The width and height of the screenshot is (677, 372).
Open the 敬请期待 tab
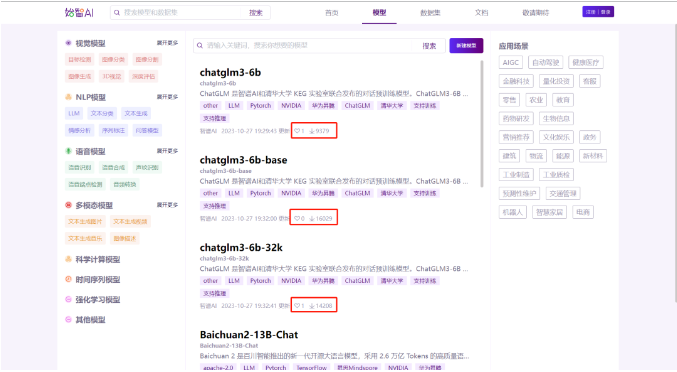click(535, 13)
